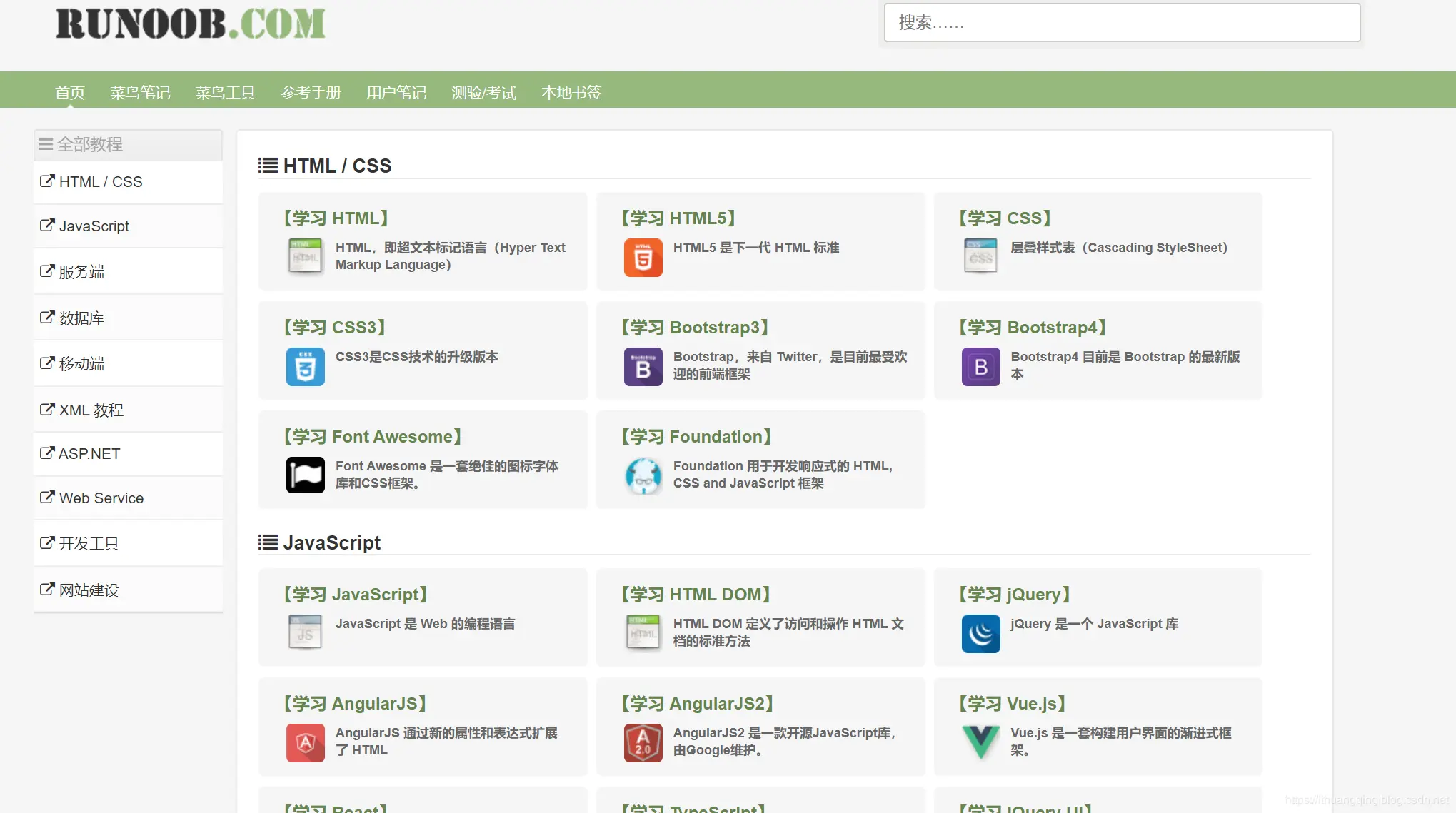Screen dimensions: 1456x813
Task: Click the AngularJS red shield icon
Action: (x=305, y=742)
